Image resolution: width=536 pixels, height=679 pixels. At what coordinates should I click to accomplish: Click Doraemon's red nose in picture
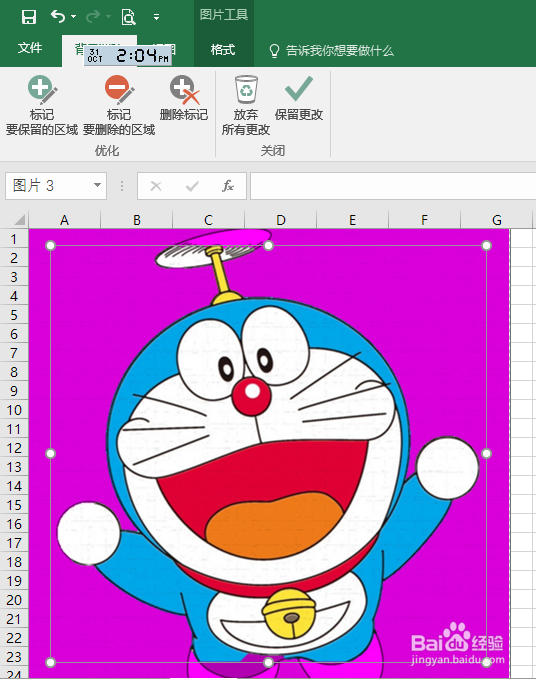pos(251,397)
